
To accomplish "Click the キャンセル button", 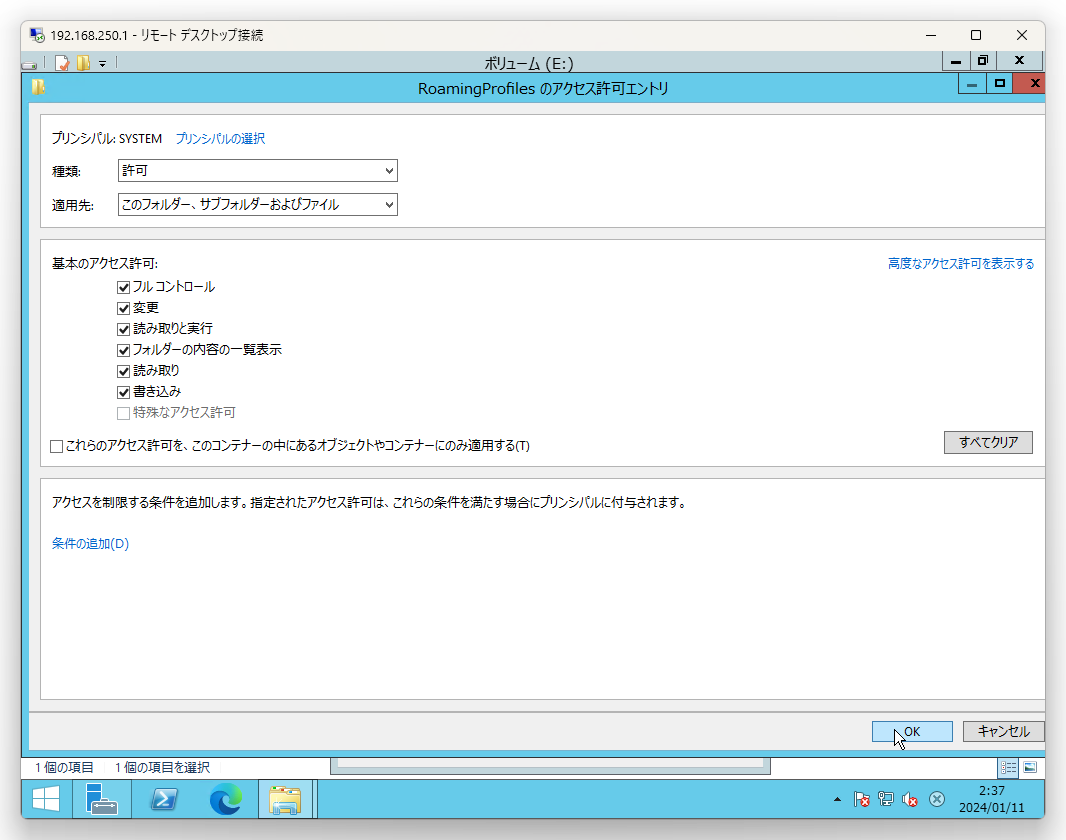I will click(1003, 732).
